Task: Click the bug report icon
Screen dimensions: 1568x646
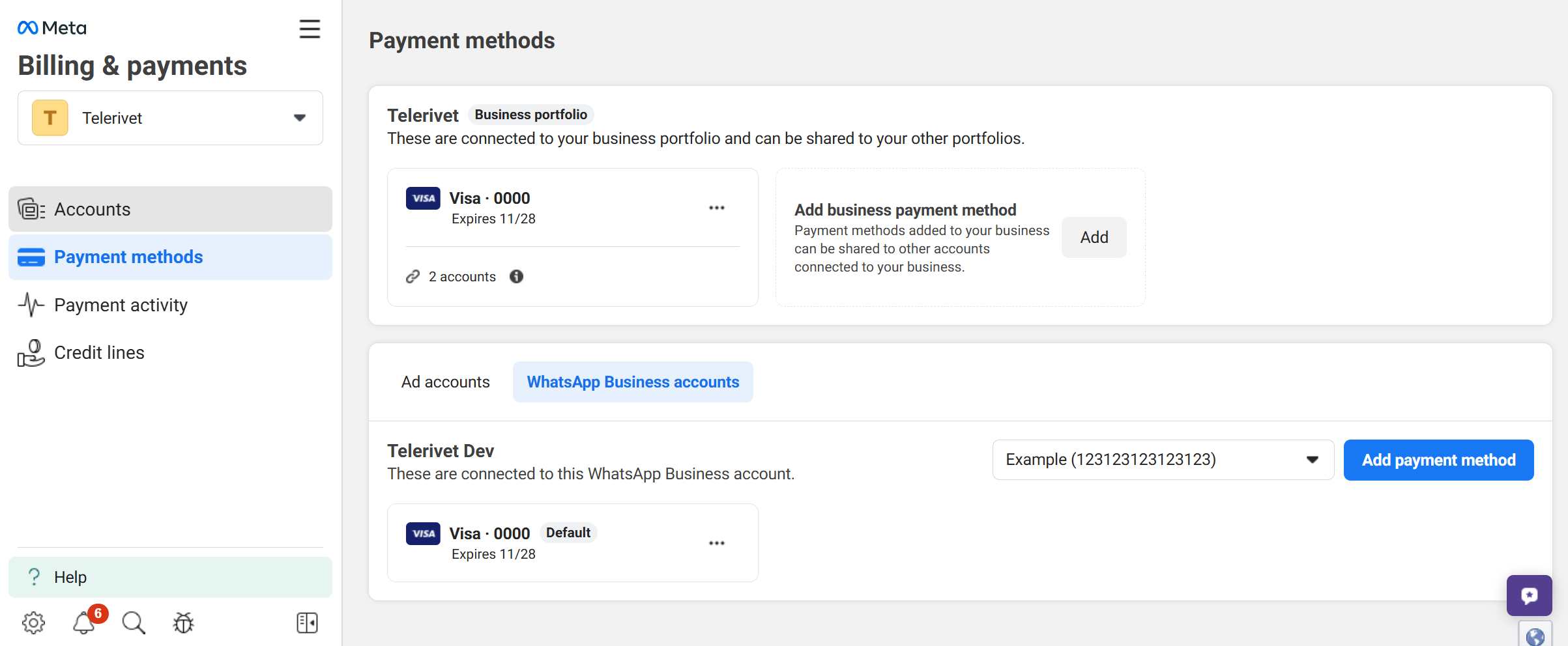Action: 184,623
